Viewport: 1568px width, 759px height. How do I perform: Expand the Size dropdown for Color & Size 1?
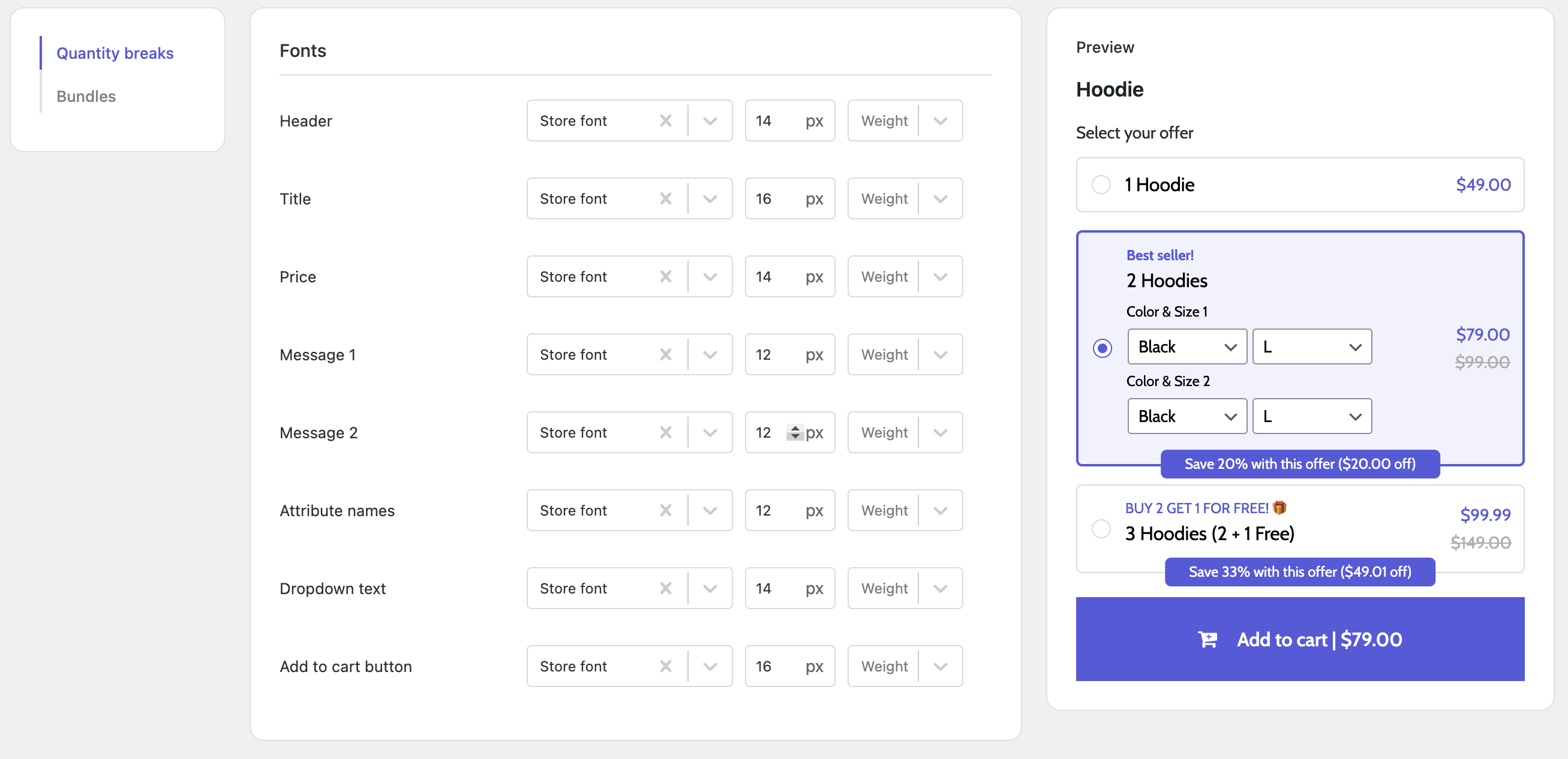pyautogui.click(x=1310, y=347)
